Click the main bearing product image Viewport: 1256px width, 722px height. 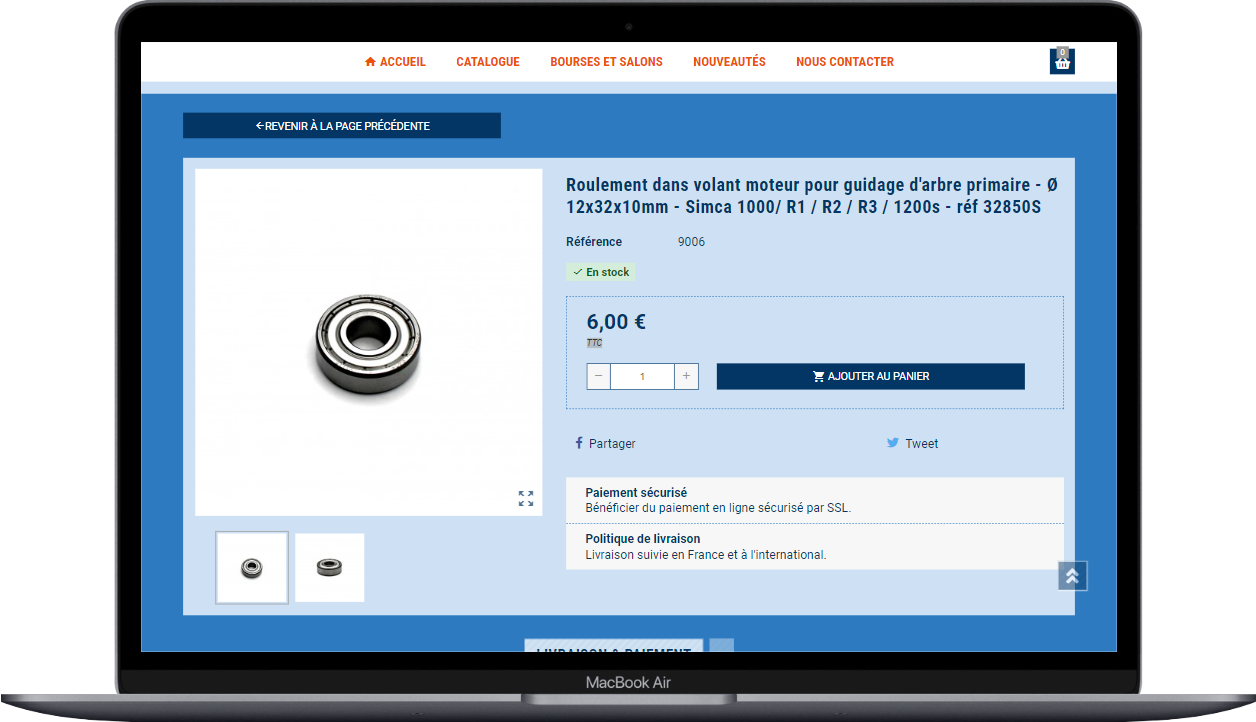(x=368, y=342)
